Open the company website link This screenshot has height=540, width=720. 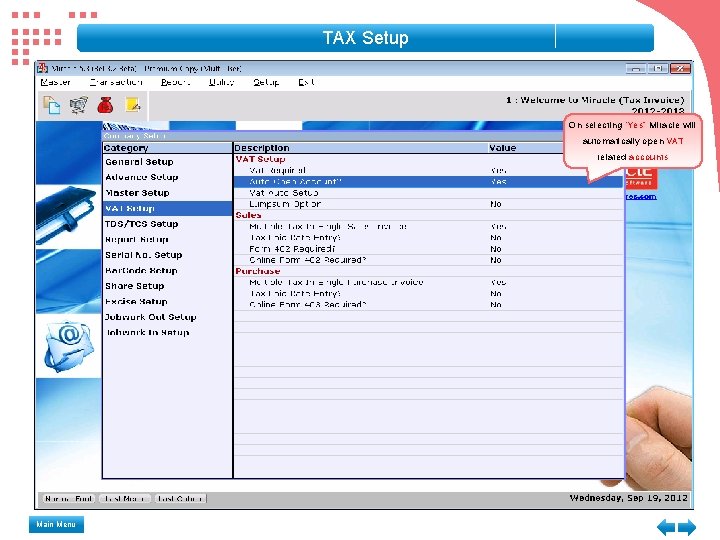(x=641, y=197)
